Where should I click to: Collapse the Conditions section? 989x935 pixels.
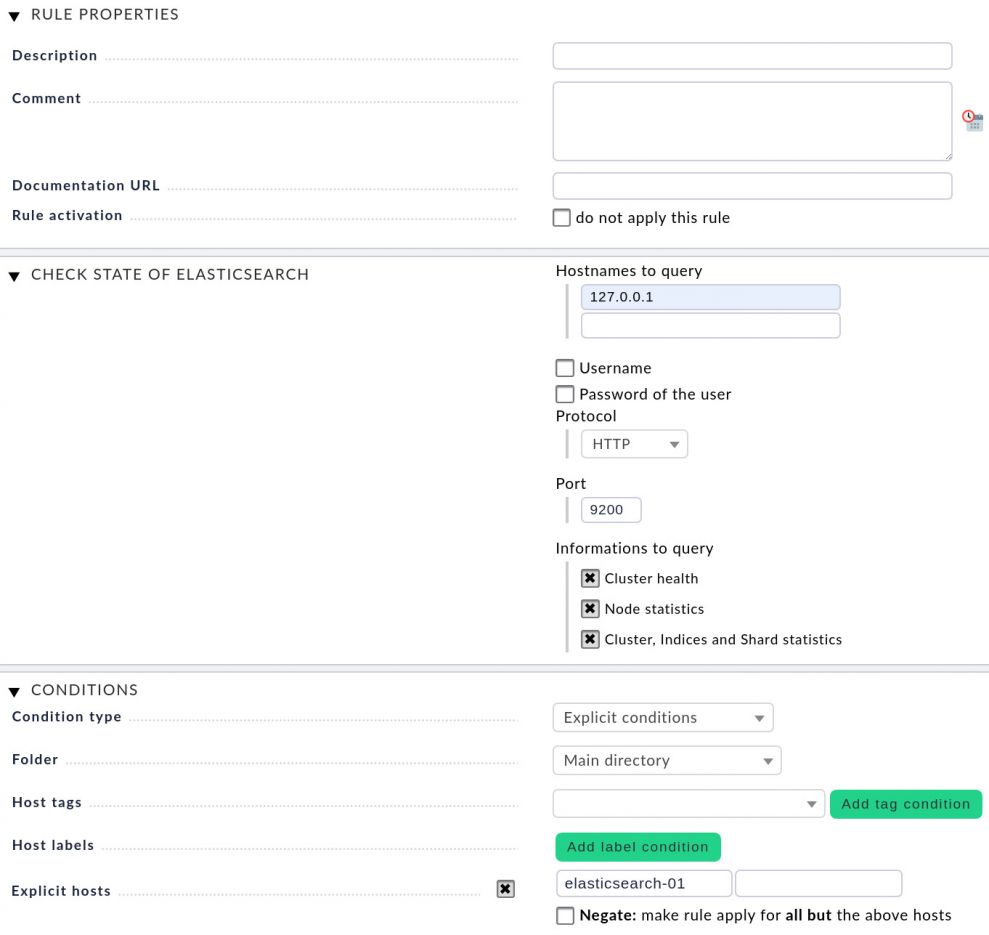(x=15, y=691)
